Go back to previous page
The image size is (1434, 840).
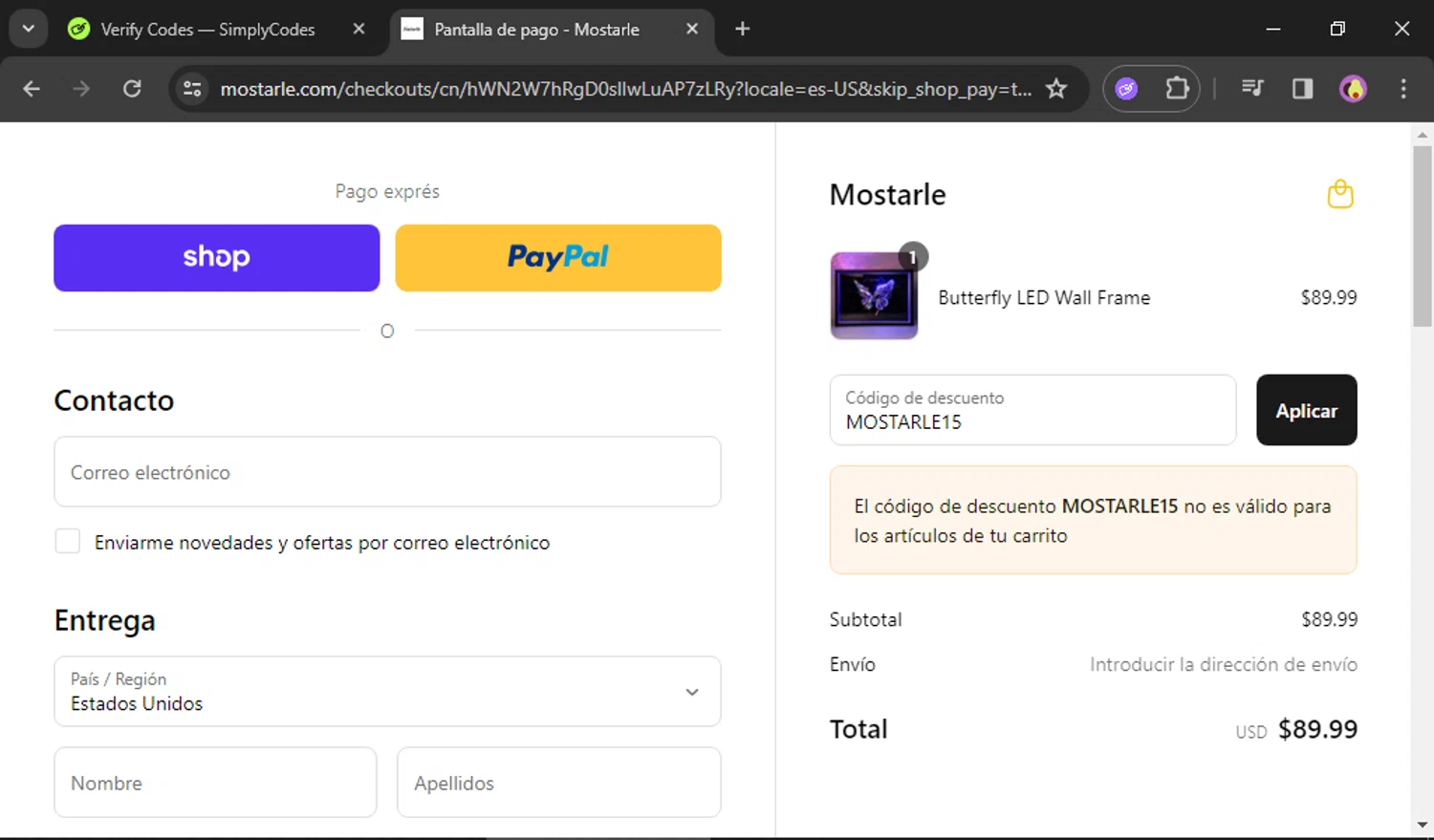tap(32, 89)
